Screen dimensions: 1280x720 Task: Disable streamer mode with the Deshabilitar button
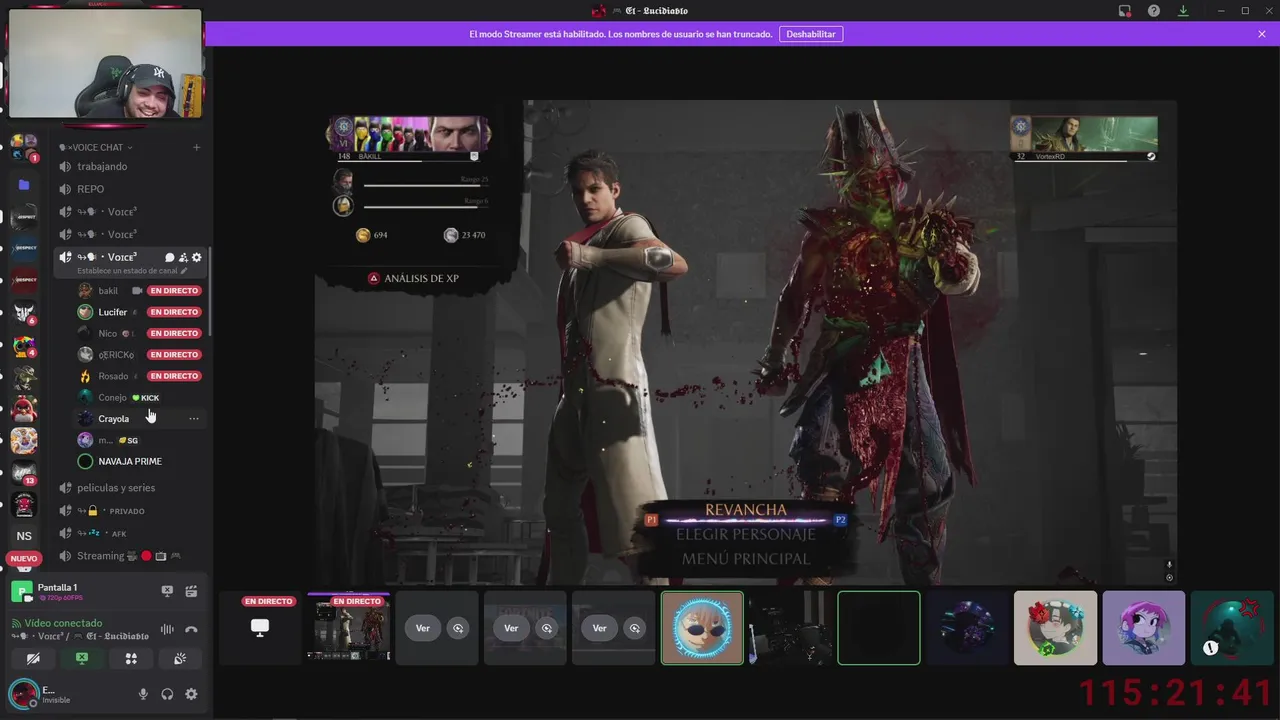coord(811,34)
